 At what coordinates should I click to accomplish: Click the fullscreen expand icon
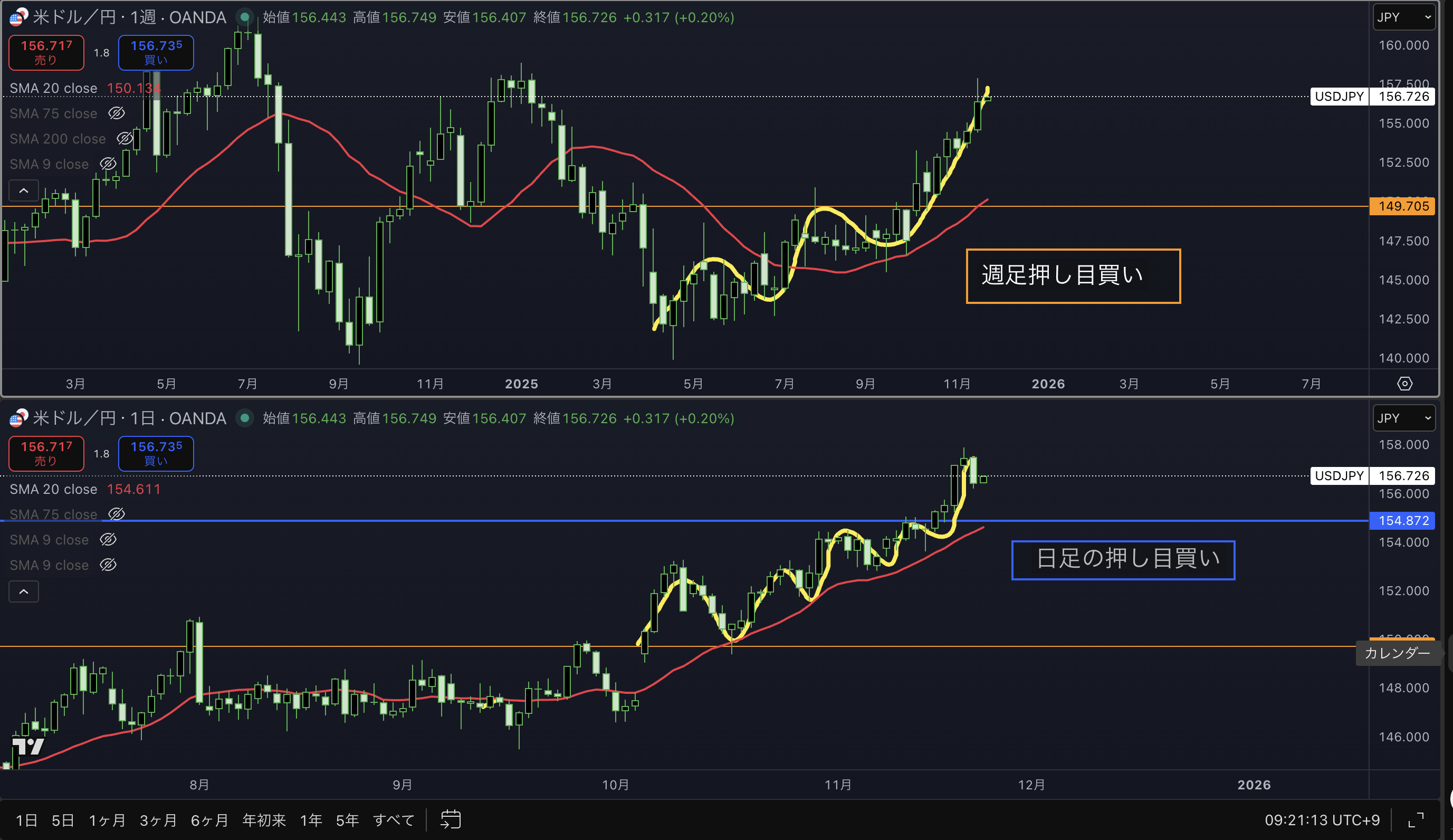[x=1416, y=820]
